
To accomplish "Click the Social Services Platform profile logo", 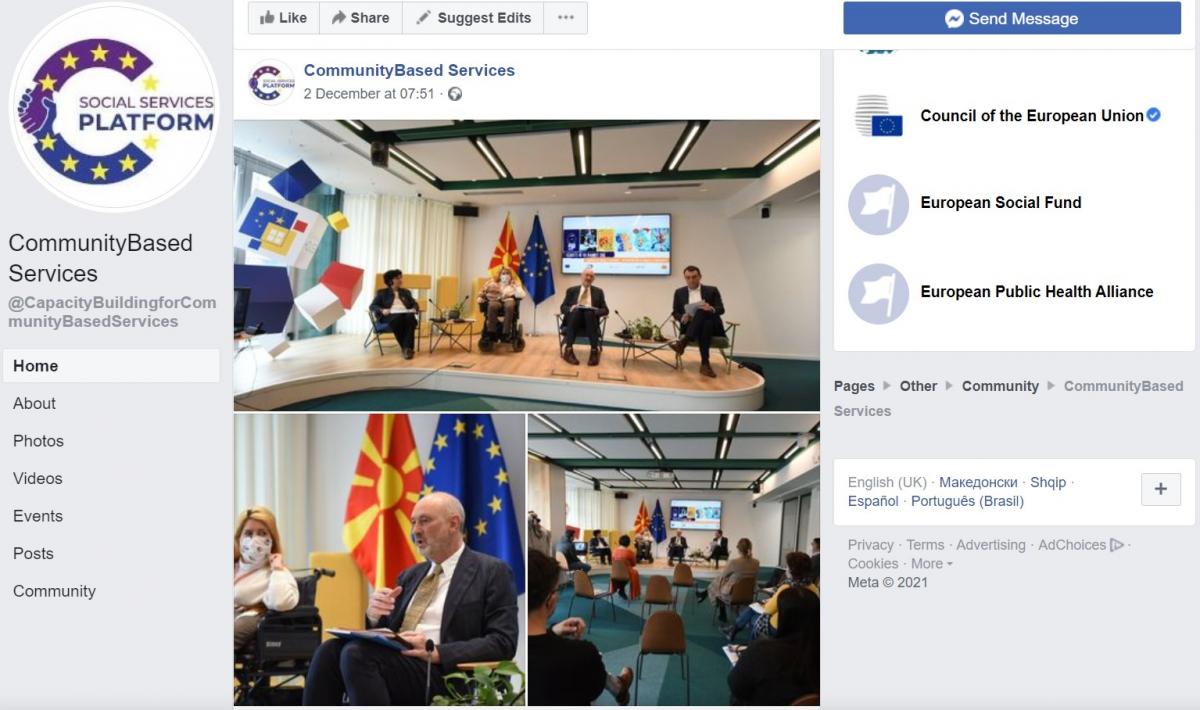I will click(x=114, y=107).
